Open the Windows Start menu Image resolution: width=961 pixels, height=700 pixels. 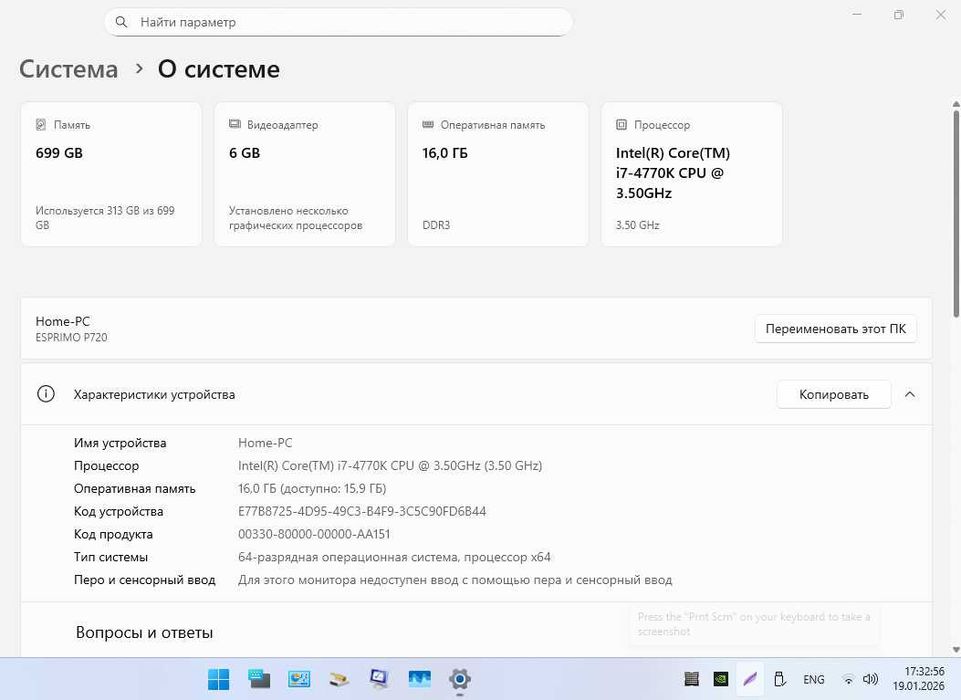(x=218, y=679)
